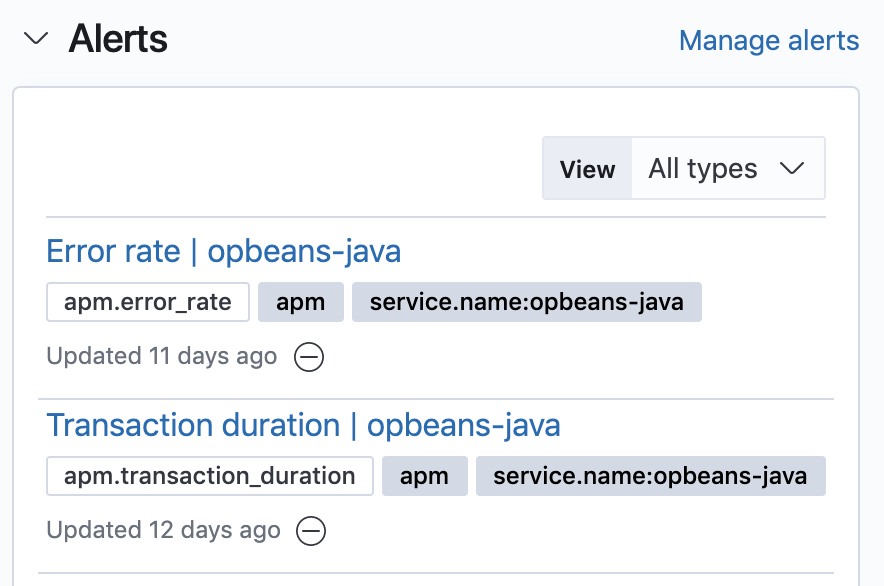Image resolution: width=884 pixels, height=586 pixels.
Task: Click apm tag under Error rate alert
Action: [x=300, y=302]
